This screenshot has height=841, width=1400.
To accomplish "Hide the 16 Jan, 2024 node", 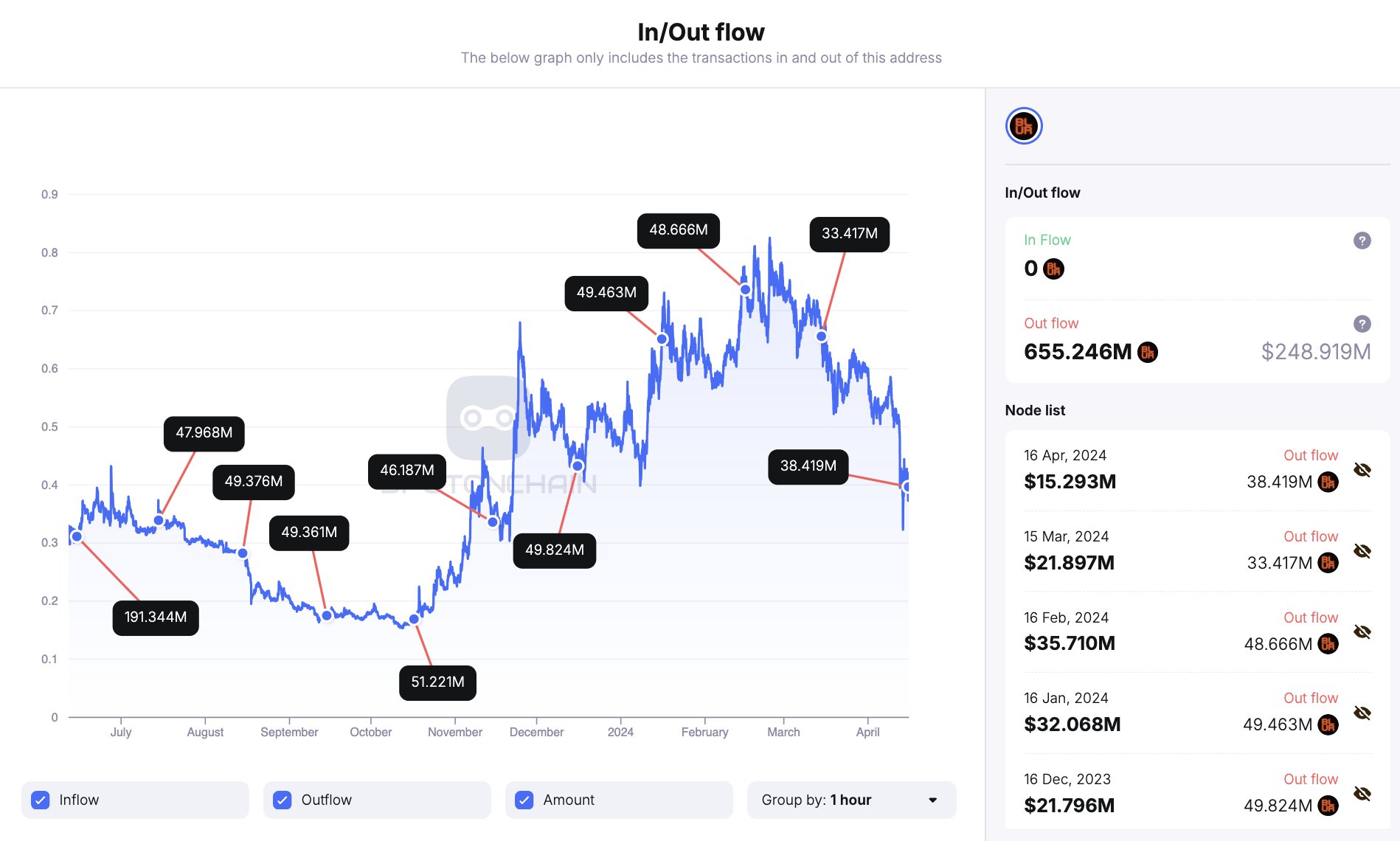I will [x=1362, y=713].
